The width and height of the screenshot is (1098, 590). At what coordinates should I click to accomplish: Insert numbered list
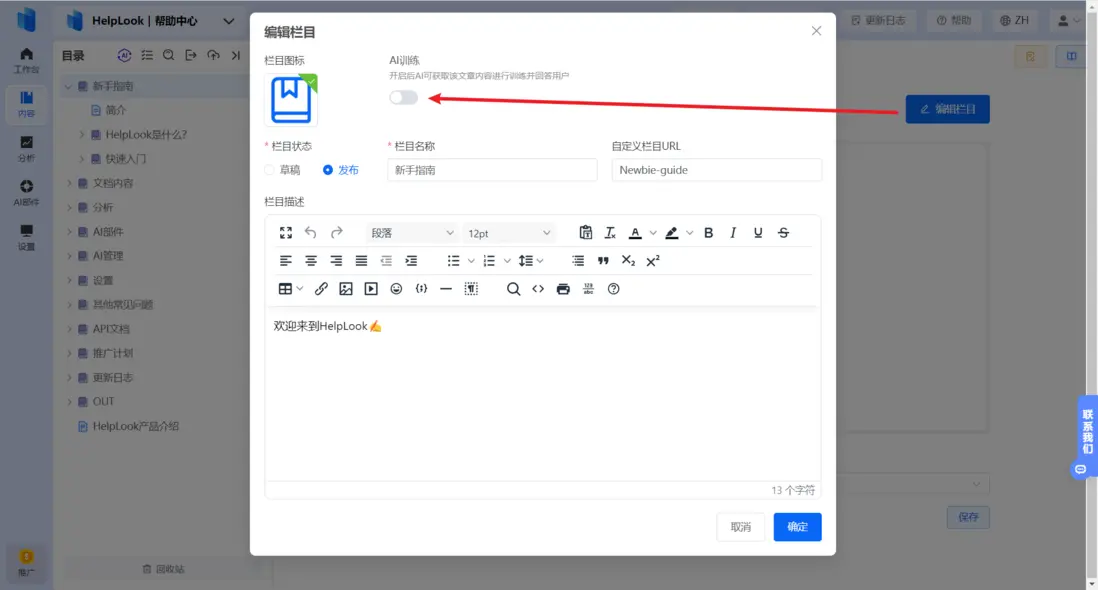(x=489, y=261)
